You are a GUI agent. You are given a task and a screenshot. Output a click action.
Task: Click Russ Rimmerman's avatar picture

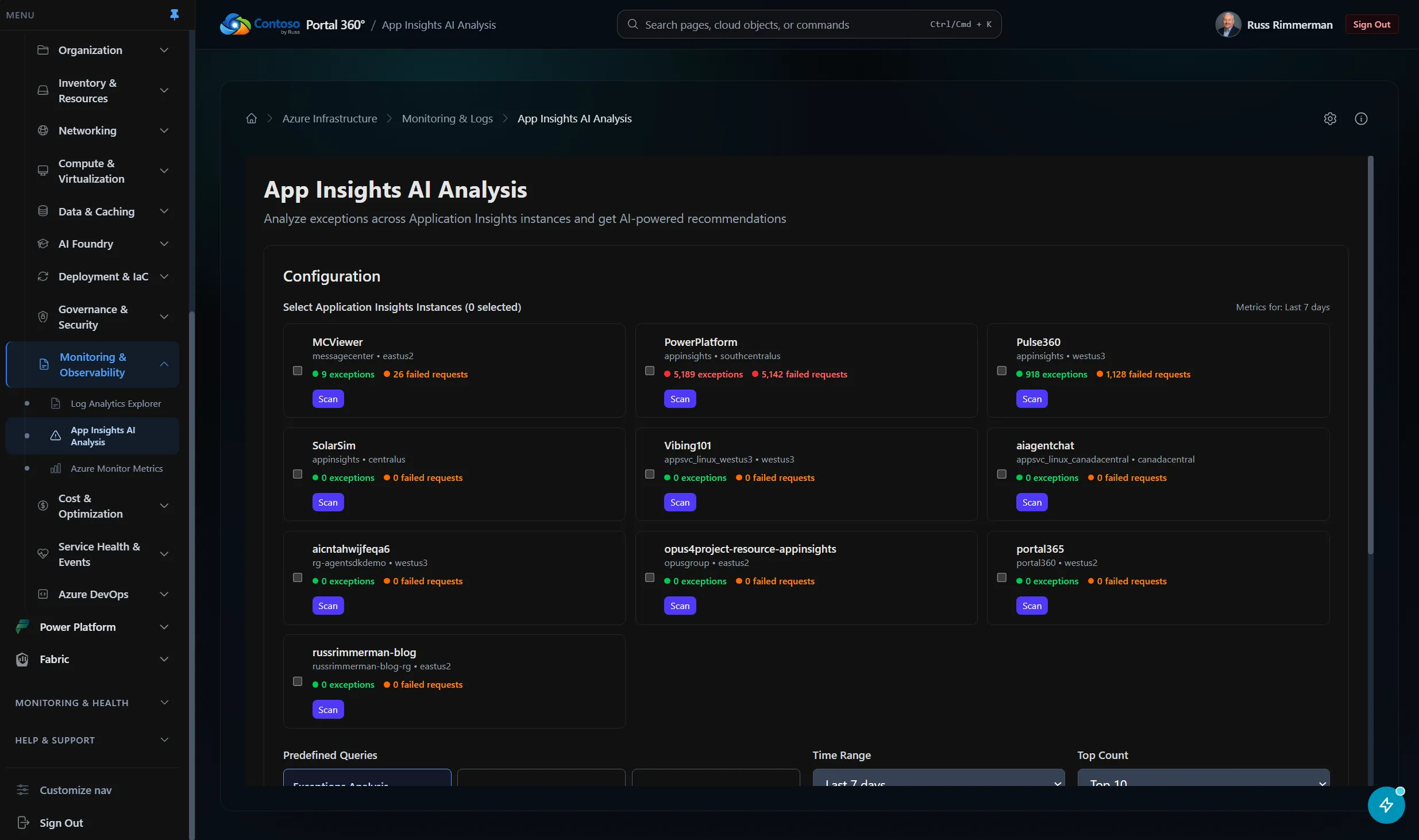point(1228,24)
